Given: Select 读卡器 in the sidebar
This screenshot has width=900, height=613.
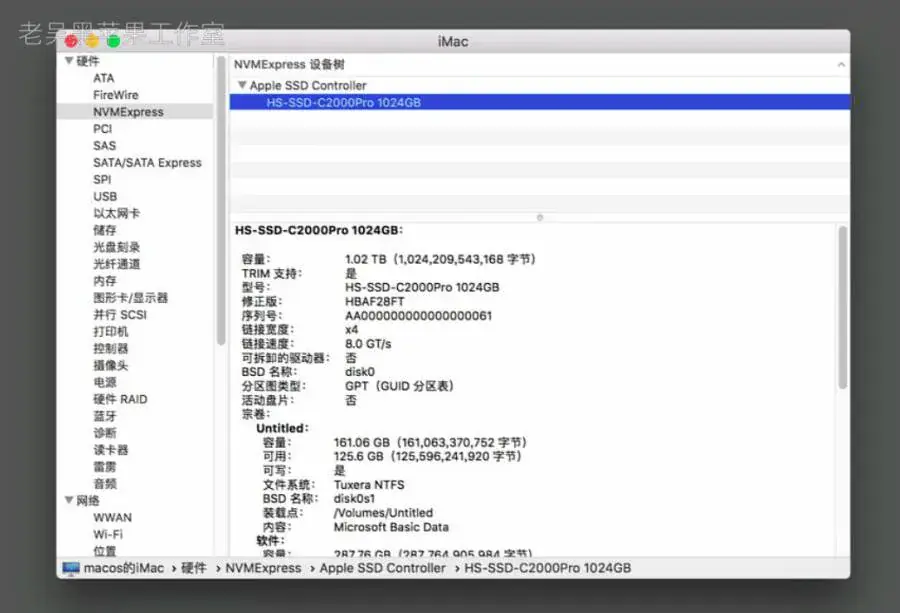Looking at the screenshot, I should (111, 450).
